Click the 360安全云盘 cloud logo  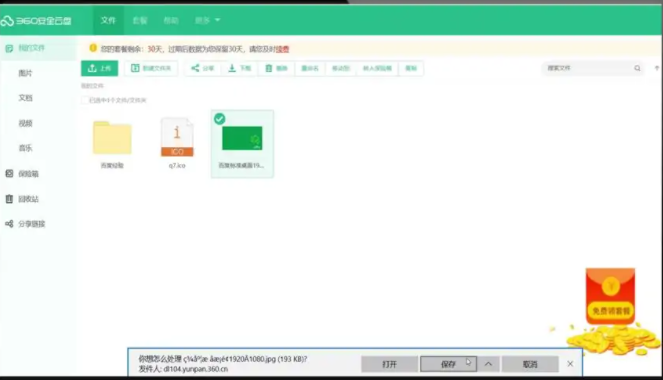coord(36,21)
